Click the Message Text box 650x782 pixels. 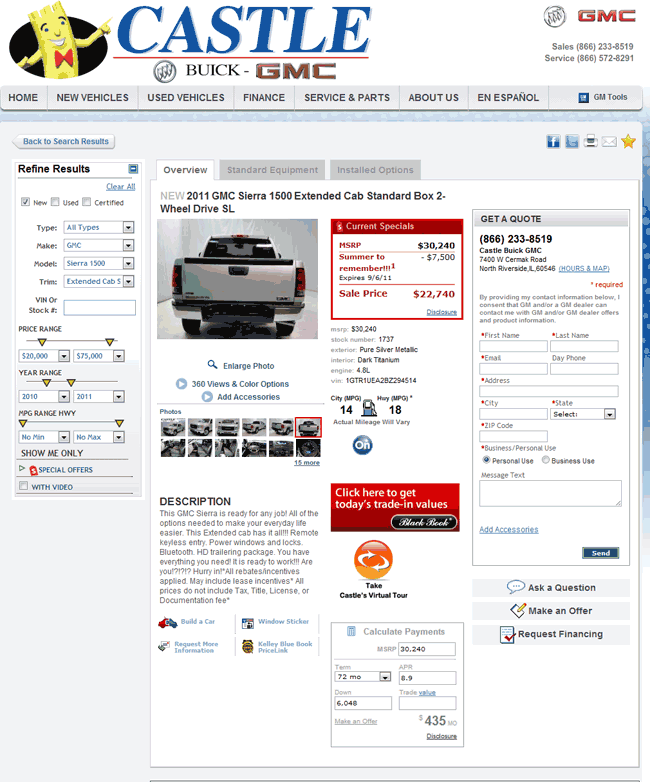coord(550,493)
